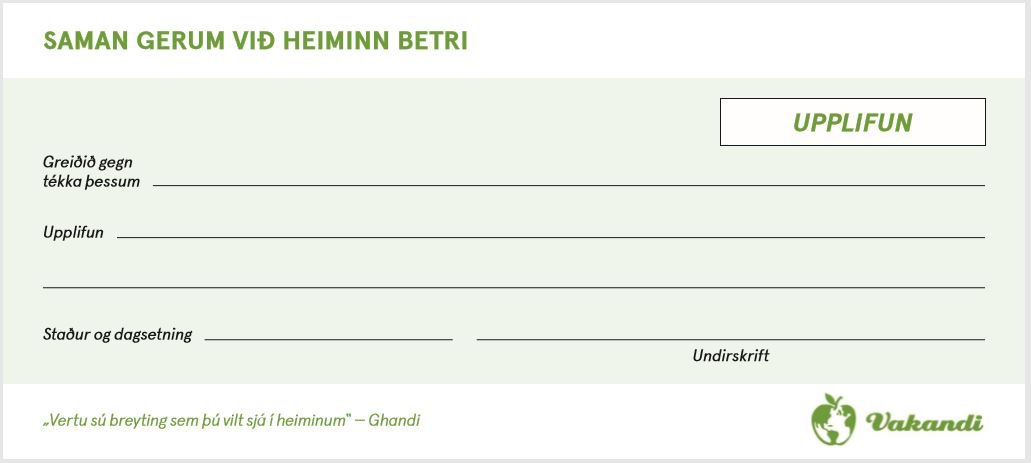Click the full-width blank line below Upplifun
The height and width of the screenshot is (463, 1031).
pos(514,287)
